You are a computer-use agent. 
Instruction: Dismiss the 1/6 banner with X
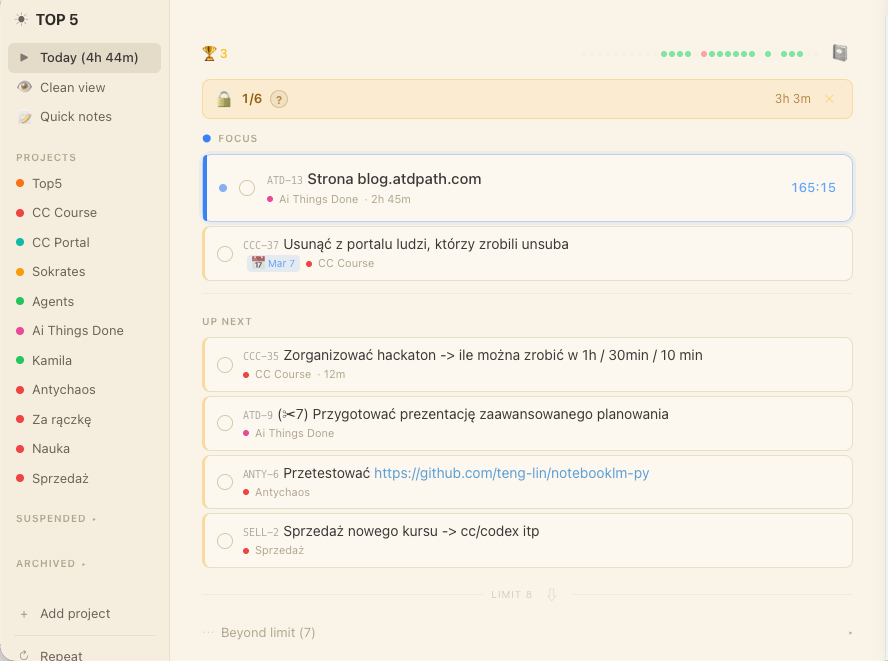[x=829, y=99]
